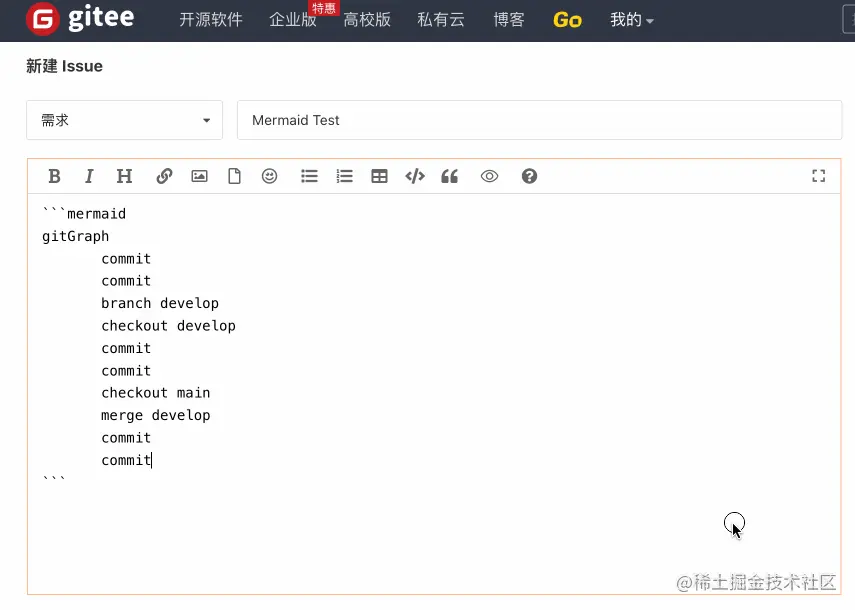Click the Gitee logo icon
Screen dimensions: 855x610
[43, 19]
